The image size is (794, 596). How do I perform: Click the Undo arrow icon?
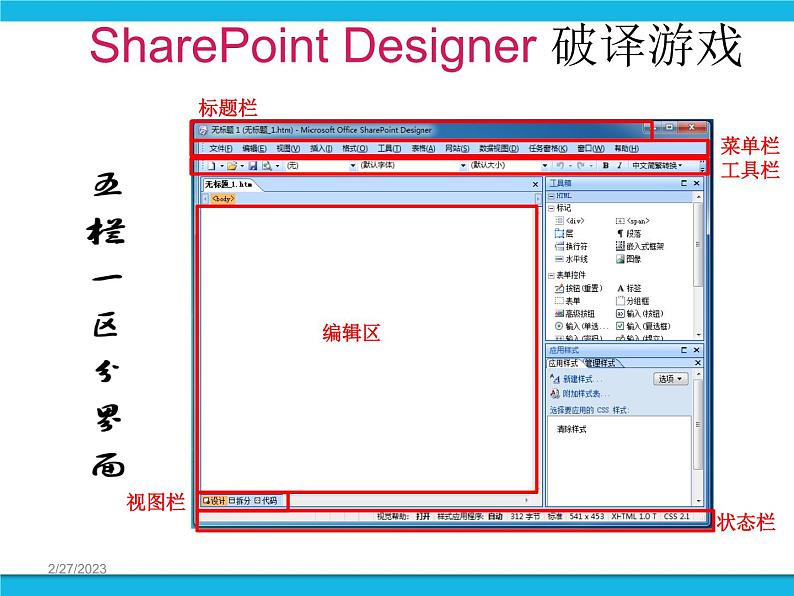(560, 166)
